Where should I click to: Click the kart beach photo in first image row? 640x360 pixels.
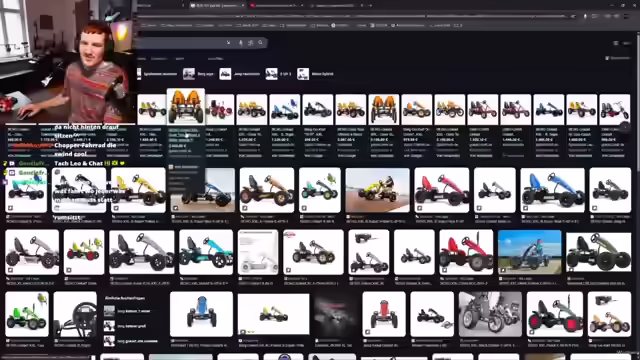point(378,190)
